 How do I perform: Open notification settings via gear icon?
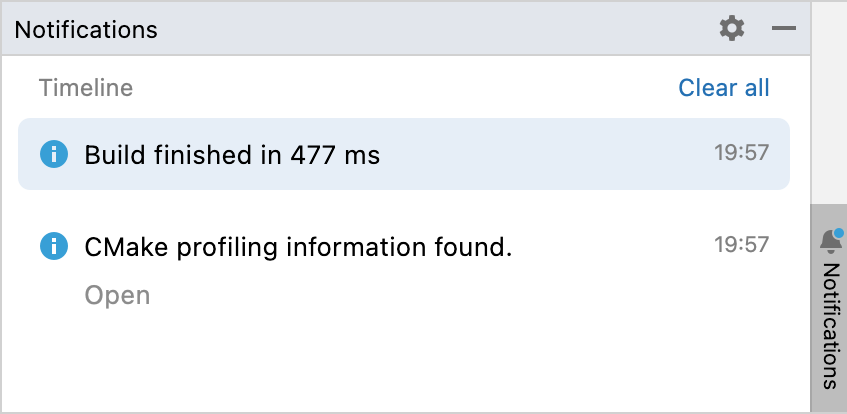tap(732, 29)
